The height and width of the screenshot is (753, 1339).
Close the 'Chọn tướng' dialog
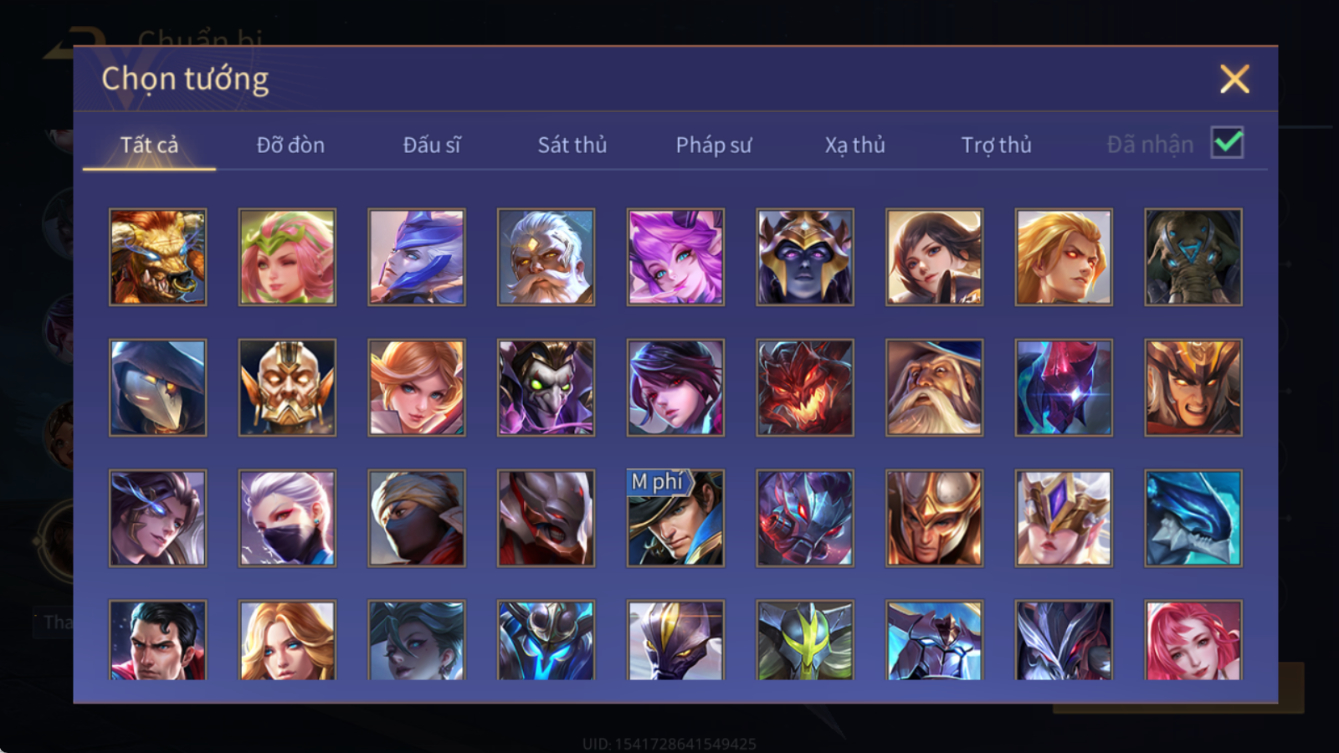1234,79
